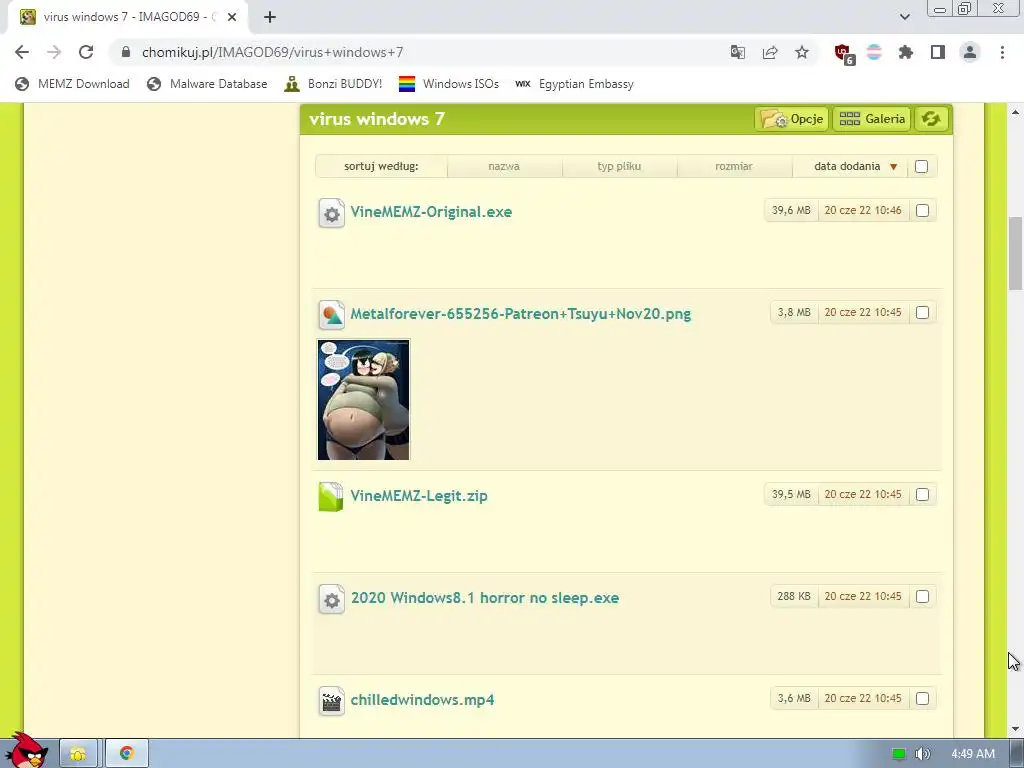Open the Metalforever png thumbnail preview

(363, 400)
